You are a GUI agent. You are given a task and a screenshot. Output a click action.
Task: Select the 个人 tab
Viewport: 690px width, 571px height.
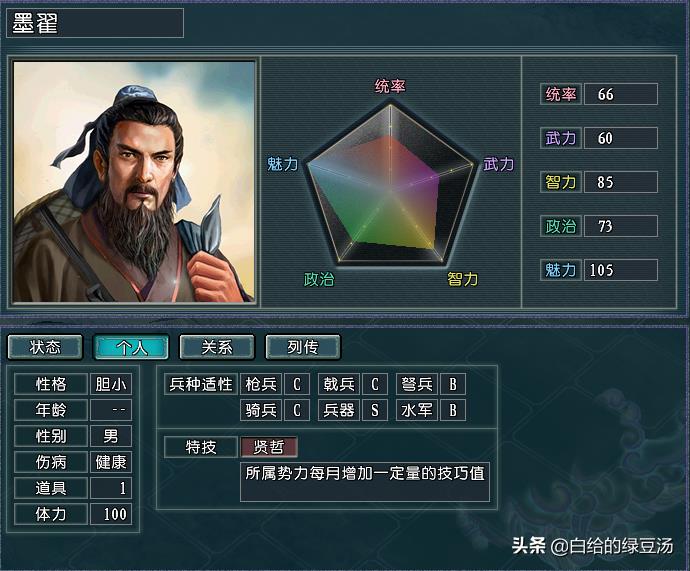131,347
